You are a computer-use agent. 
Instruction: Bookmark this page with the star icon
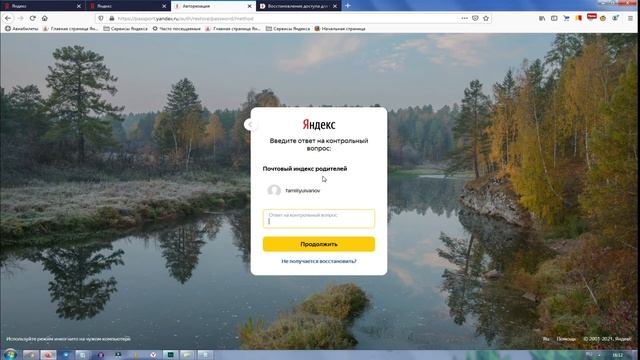click(x=486, y=18)
